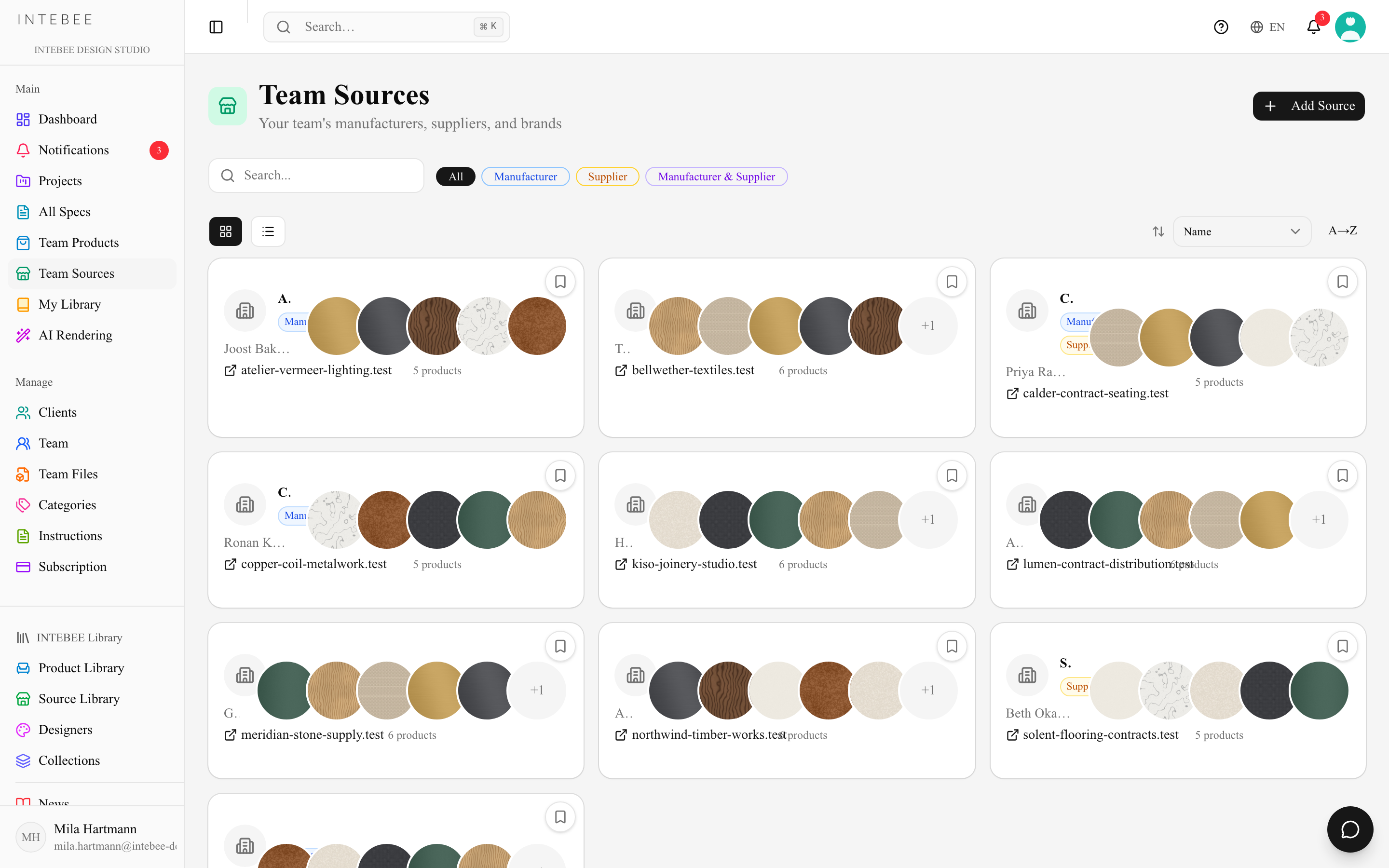The height and width of the screenshot is (868, 1389).
Task: Open user profile avatar in header
Action: [1350, 27]
